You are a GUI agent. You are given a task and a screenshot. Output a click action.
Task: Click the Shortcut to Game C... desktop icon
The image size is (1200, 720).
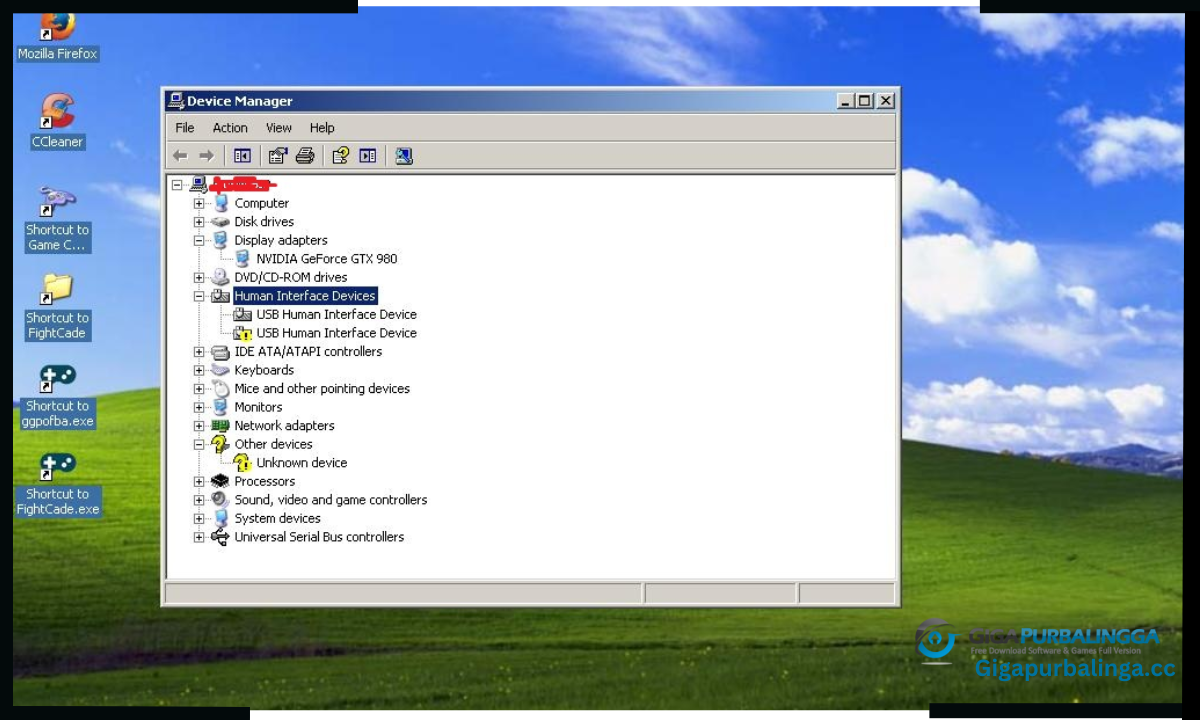(57, 201)
